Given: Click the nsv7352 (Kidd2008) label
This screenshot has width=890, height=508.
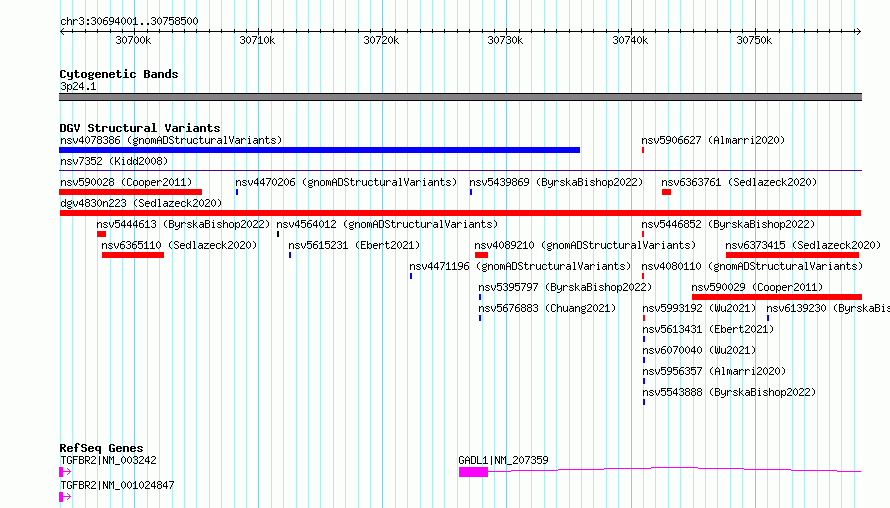Looking at the screenshot, I should (114, 161).
